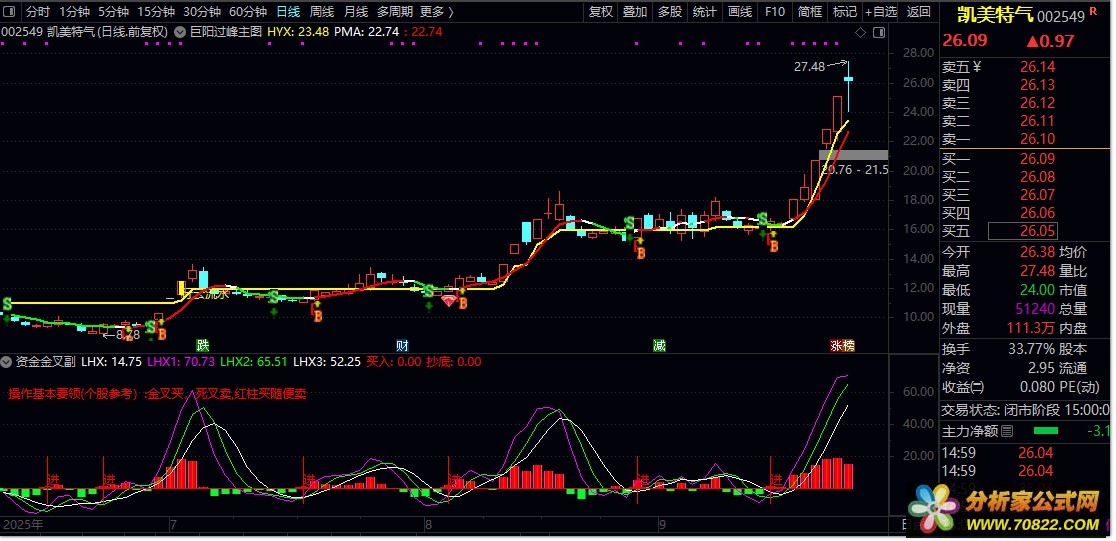Add stock to watchlist with +自选

(881, 11)
